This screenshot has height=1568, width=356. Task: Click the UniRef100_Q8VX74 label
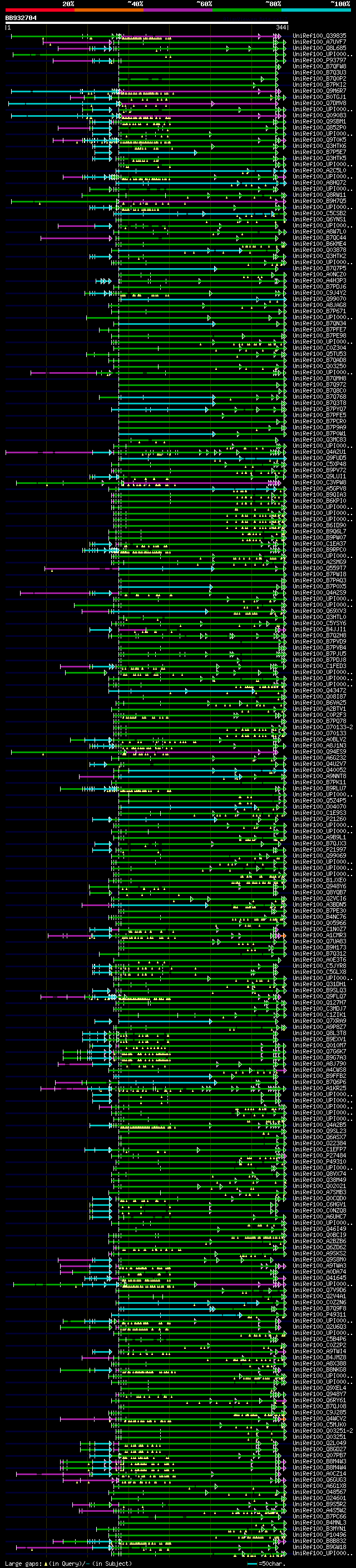click(319, 1173)
